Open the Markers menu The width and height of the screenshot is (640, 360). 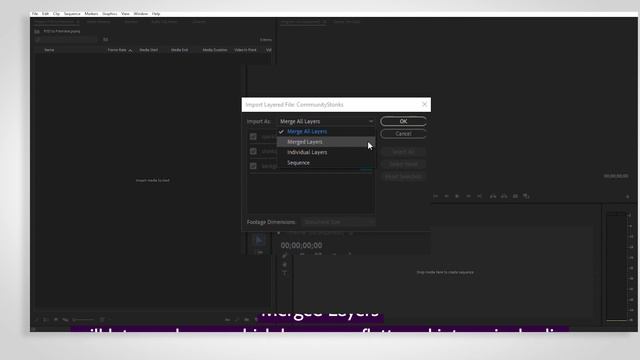(x=91, y=14)
